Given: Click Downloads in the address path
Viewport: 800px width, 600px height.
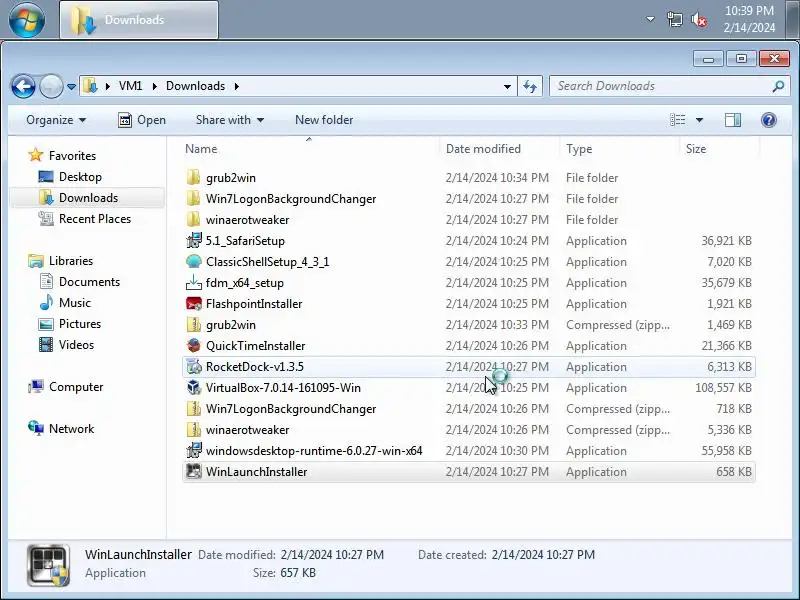Looking at the screenshot, I should (x=195, y=86).
